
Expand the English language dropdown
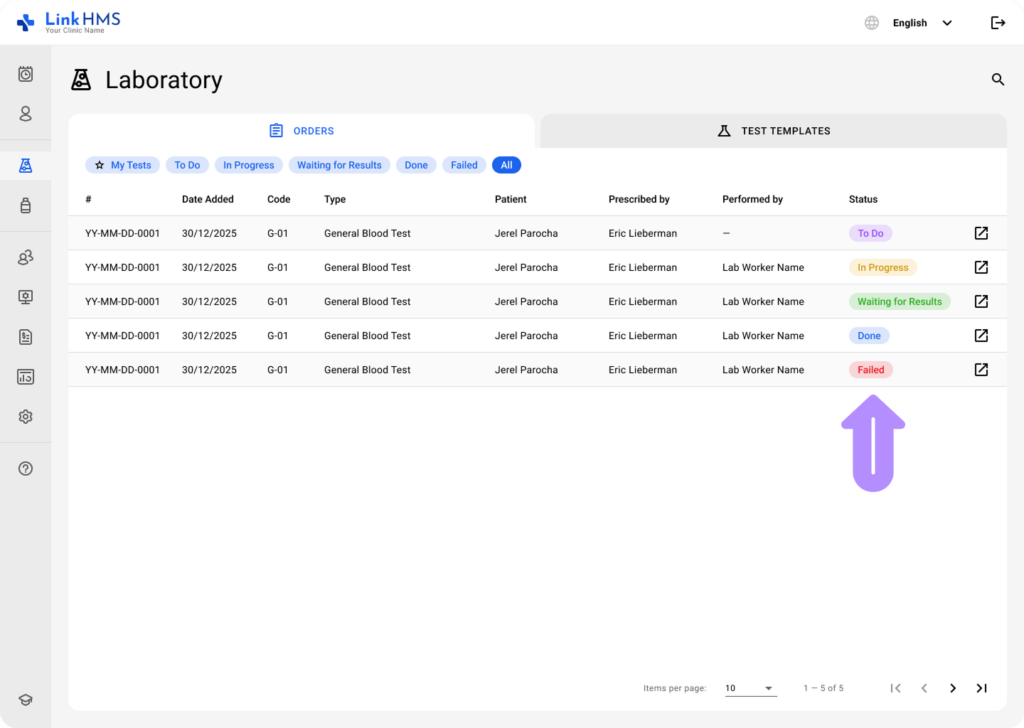(920, 23)
